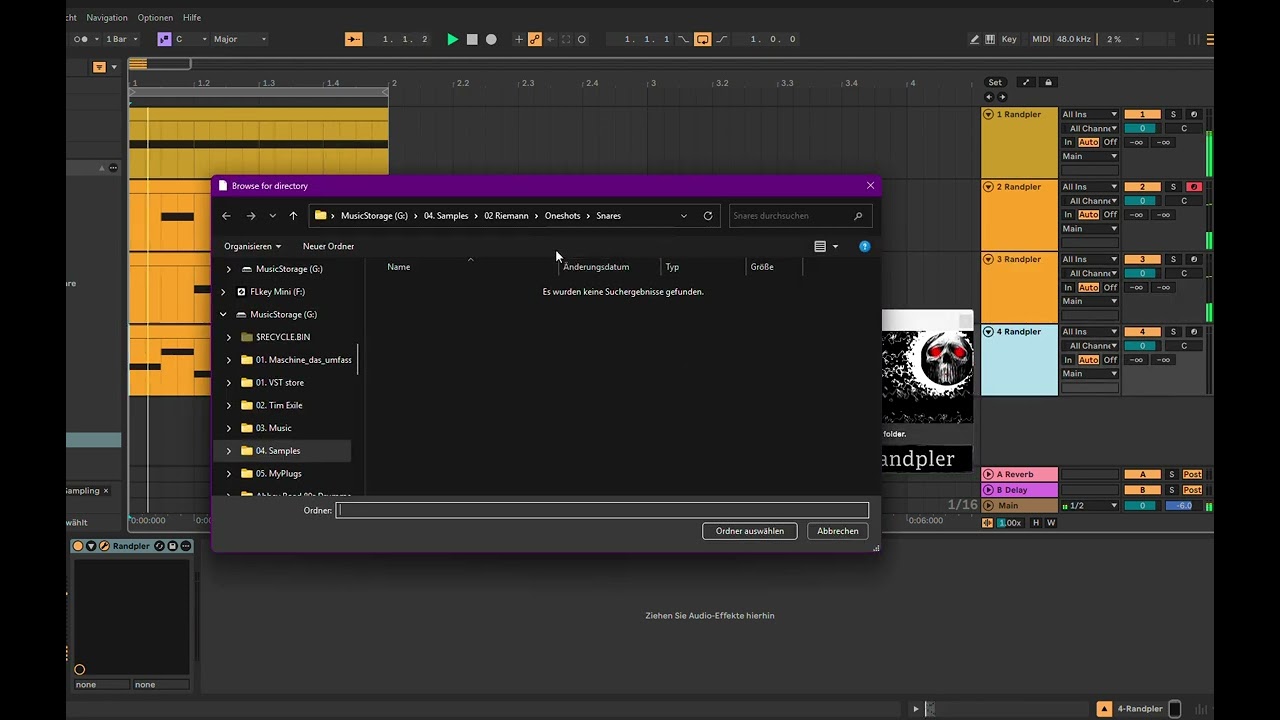Click the Set locator button
This screenshot has height=720, width=1280.
995,83
